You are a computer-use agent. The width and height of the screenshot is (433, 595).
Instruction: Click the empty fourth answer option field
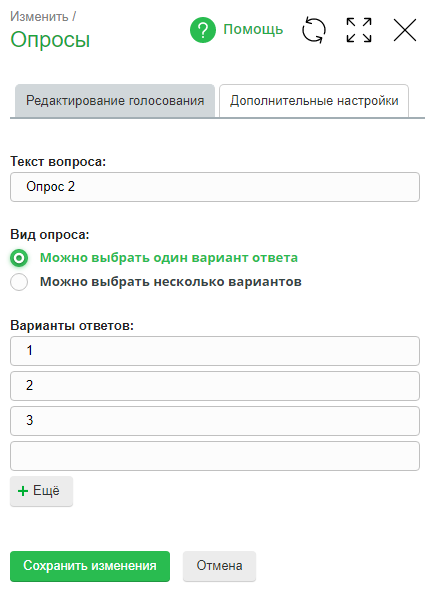pyautogui.click(x=215, y=456)
